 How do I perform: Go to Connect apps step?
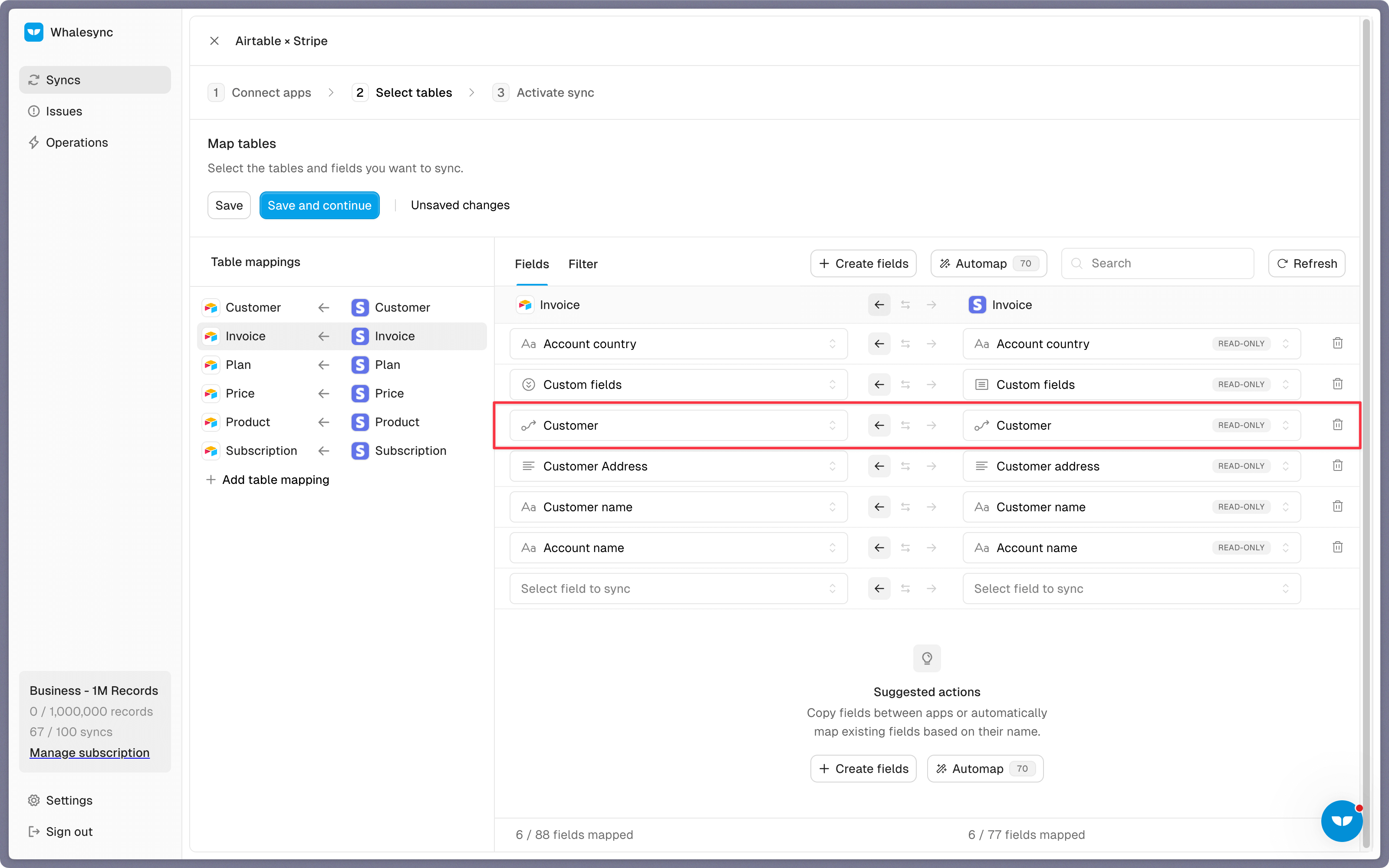[260, 92]
